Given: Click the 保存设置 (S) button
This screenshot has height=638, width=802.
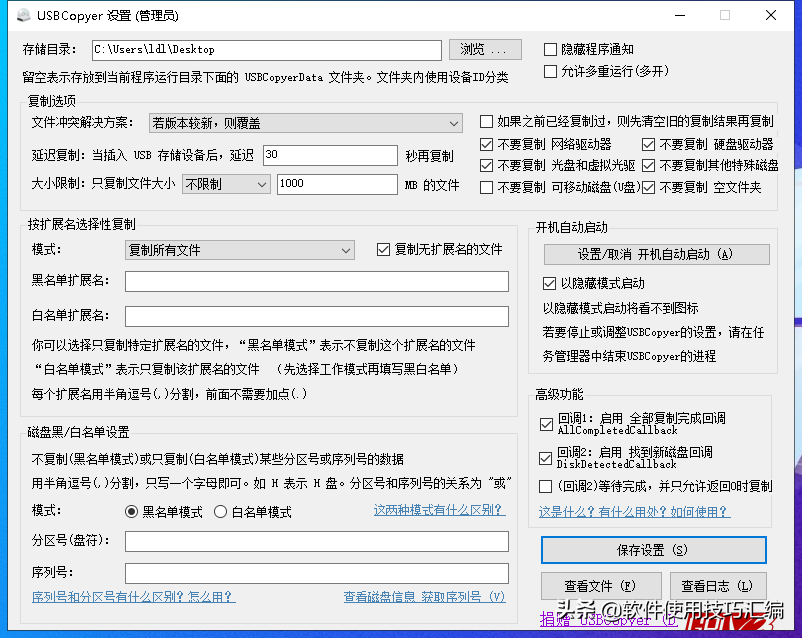Looking at the screenshot, I should [654, 550].
